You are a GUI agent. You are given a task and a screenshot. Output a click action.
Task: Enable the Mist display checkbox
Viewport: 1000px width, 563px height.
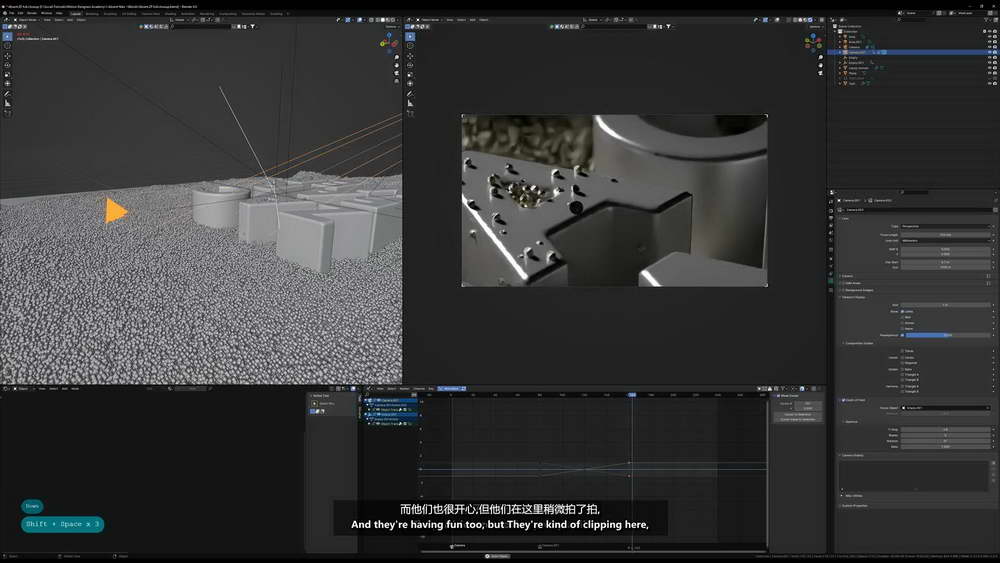[902, 317]
